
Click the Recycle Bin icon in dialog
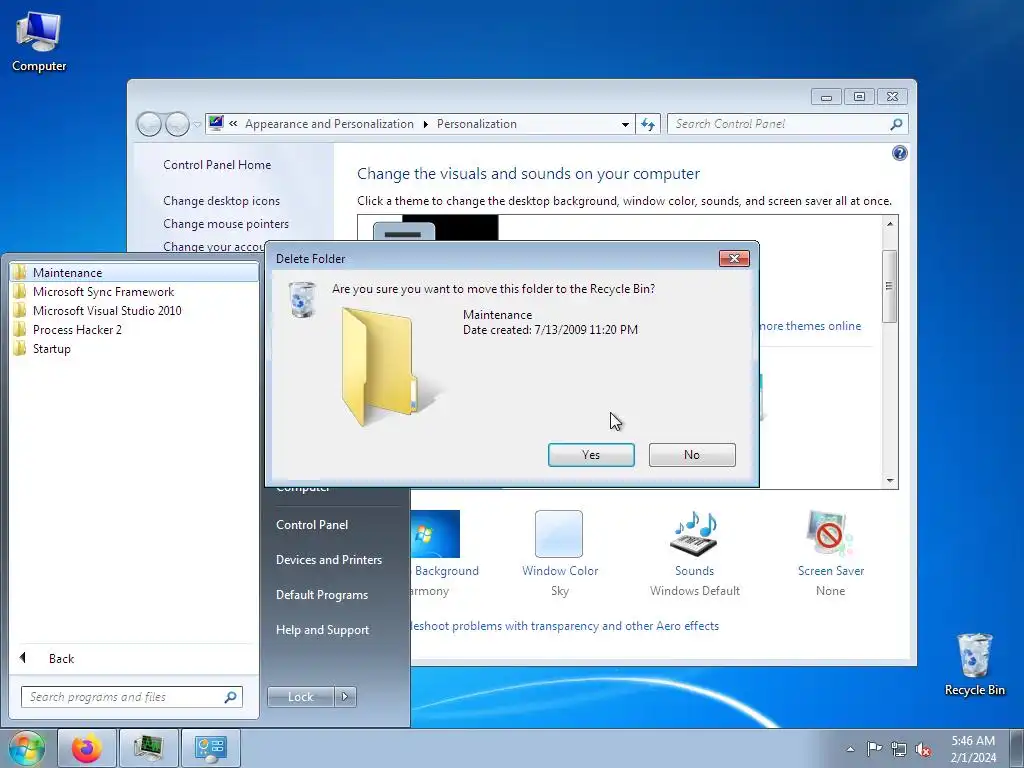(302, 300)
